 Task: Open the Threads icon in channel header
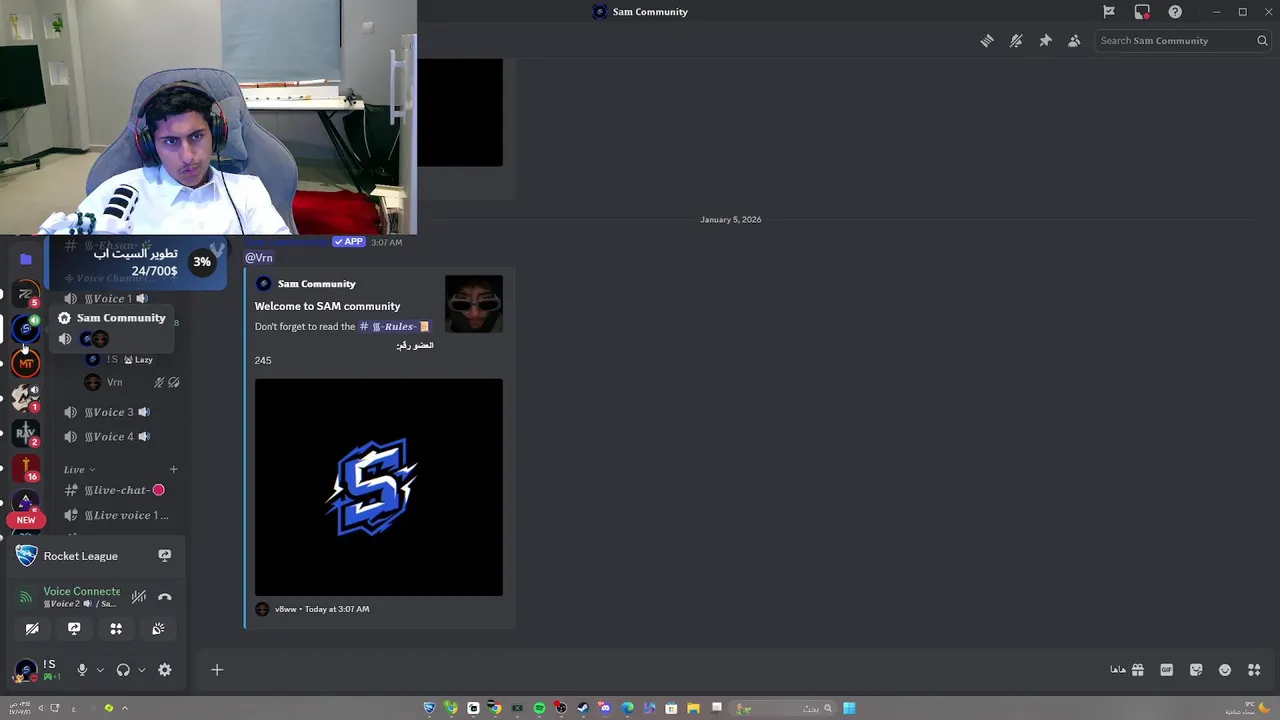point(987,41)
